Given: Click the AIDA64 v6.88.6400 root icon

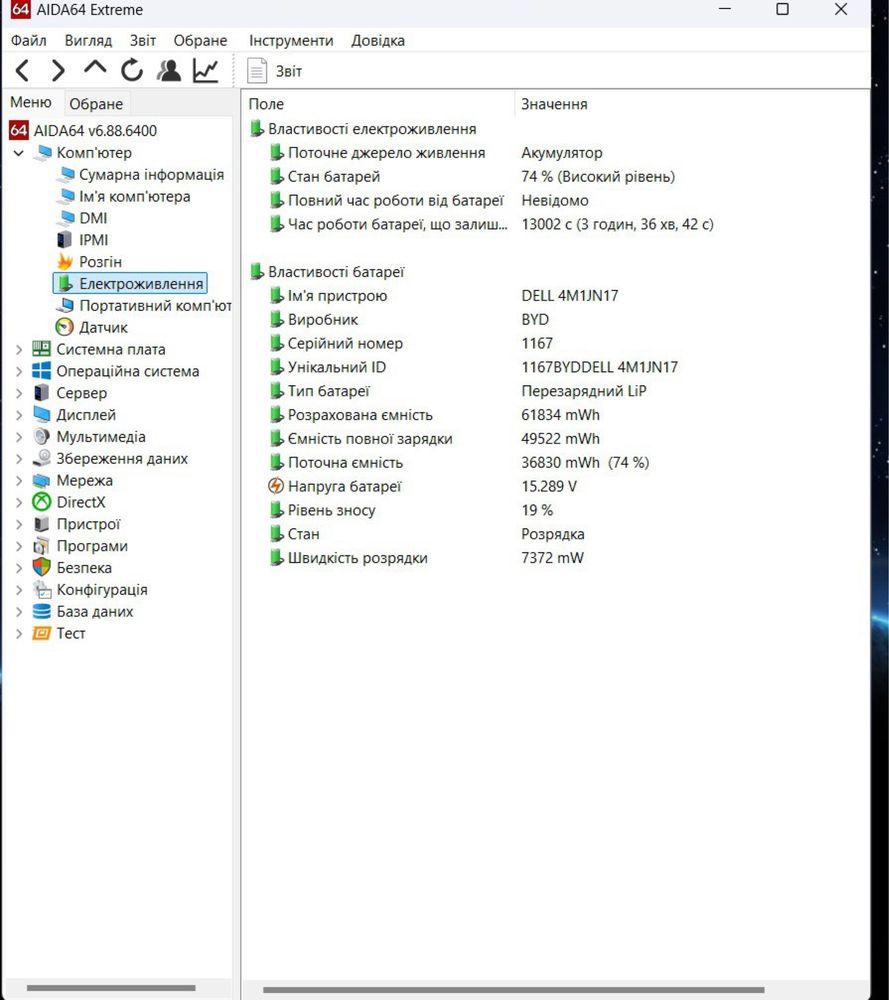Looking at the screenshot, I should click(18, 130).
